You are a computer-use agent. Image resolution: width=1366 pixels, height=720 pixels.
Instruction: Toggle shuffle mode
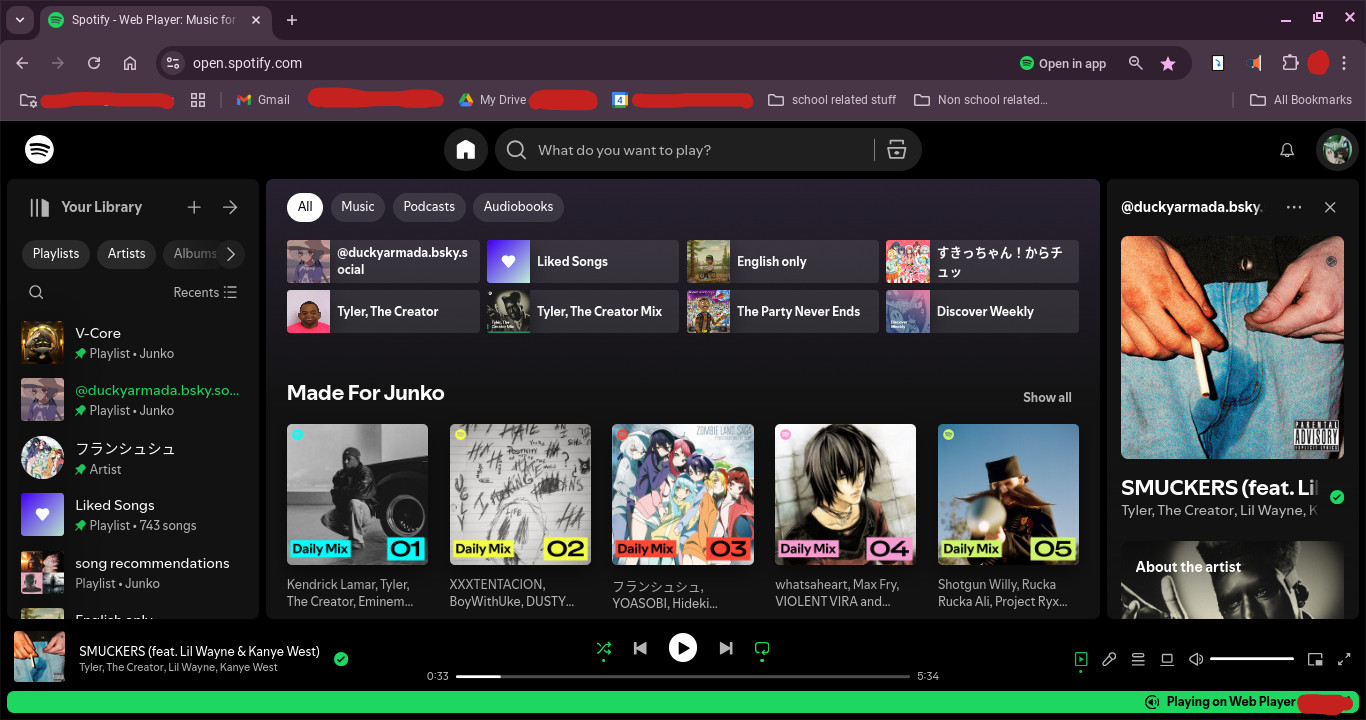pyautogui.click(x=604, y=648)
